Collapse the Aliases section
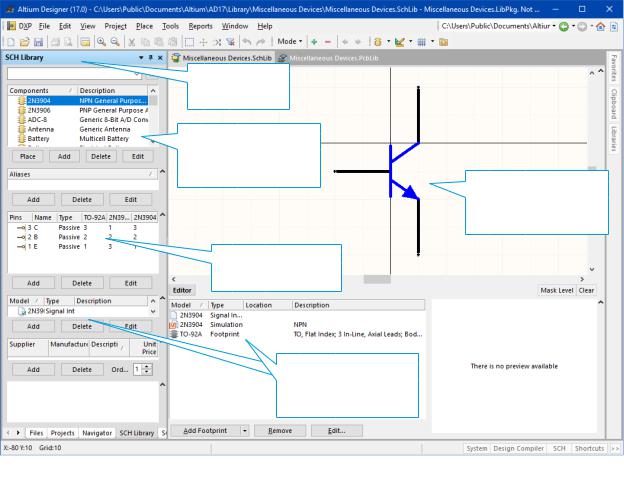 162,172
